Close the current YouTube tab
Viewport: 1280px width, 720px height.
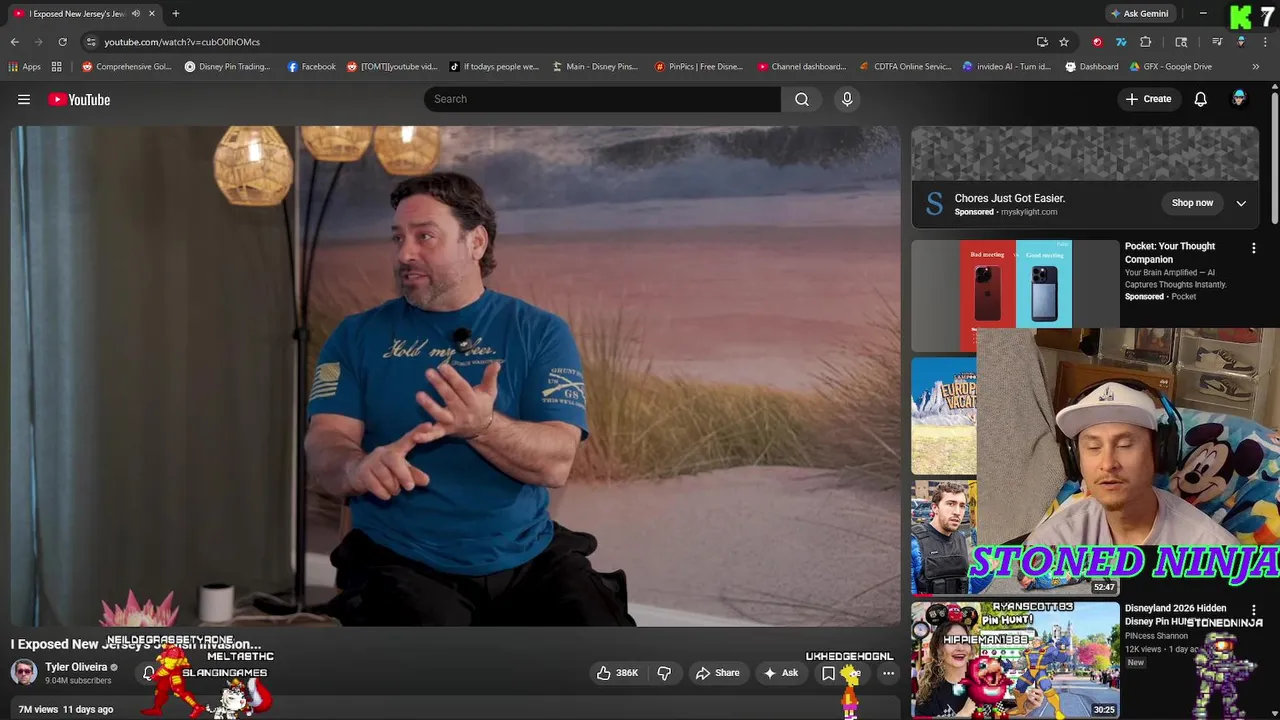pyautogui.click(x=152, y=14)
